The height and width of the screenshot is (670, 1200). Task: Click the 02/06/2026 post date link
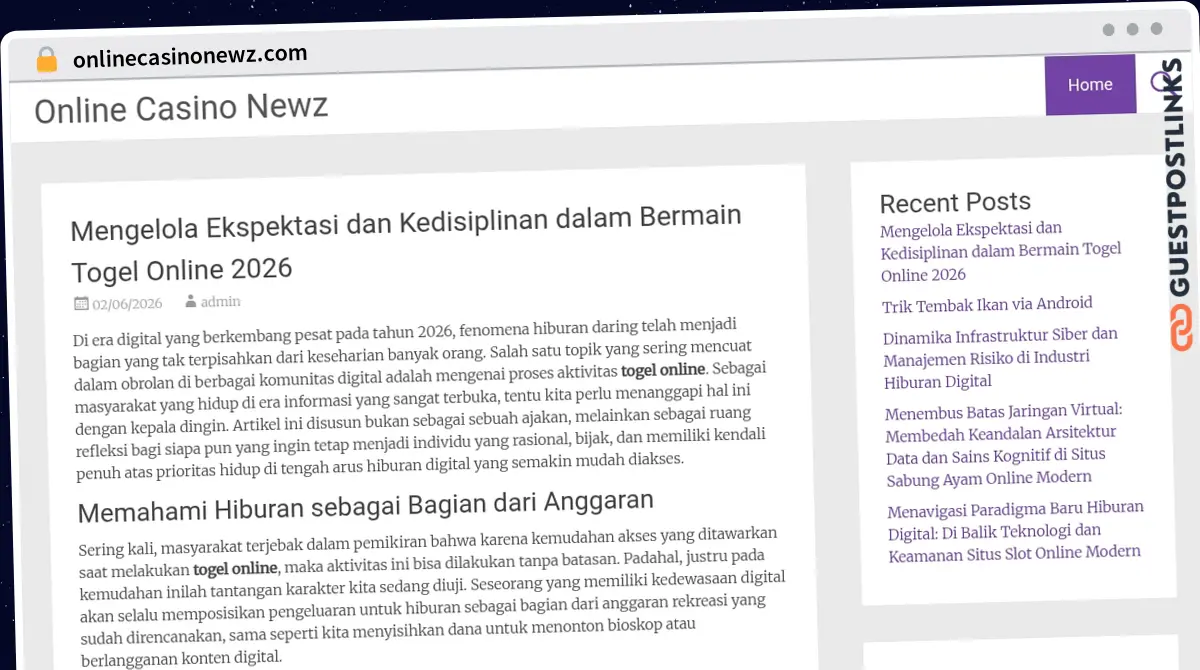click(127, 304)
